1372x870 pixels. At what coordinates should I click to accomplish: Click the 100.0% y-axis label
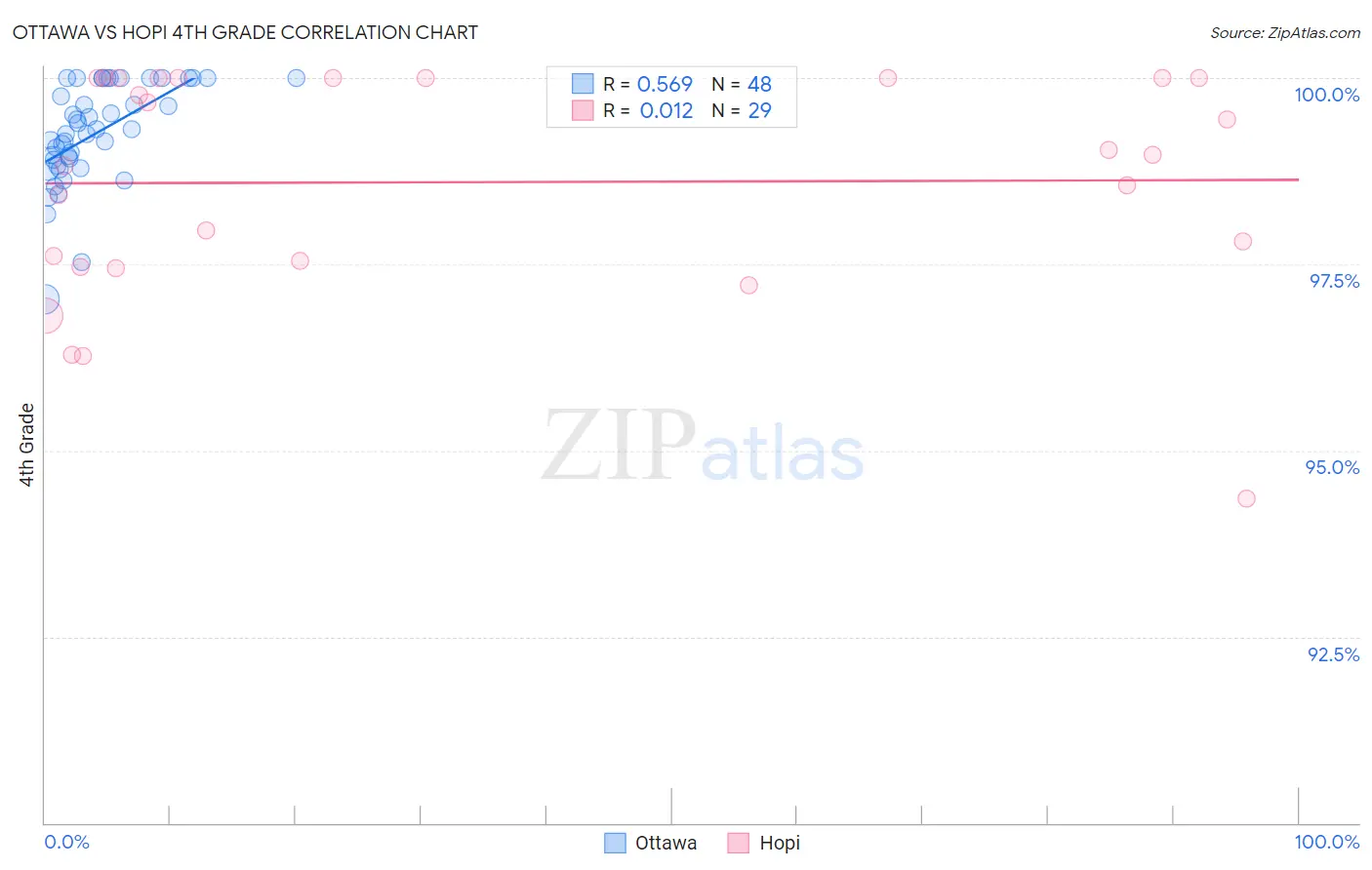point(1327,95)
